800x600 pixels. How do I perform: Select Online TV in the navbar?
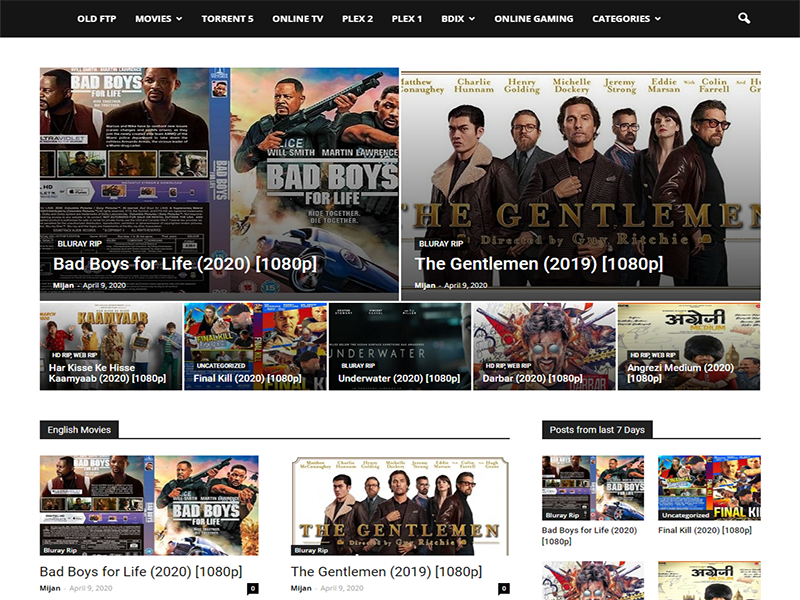(x=297, y=19)
